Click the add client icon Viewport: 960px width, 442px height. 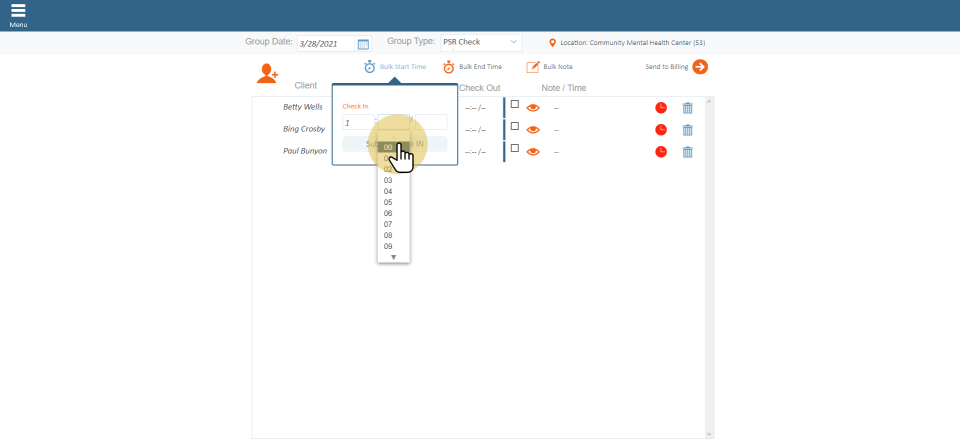(267, 73)
